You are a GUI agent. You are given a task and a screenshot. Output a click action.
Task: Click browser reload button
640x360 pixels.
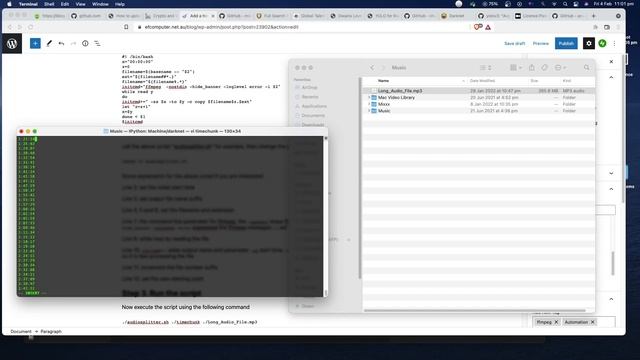(x=31, y=27)
